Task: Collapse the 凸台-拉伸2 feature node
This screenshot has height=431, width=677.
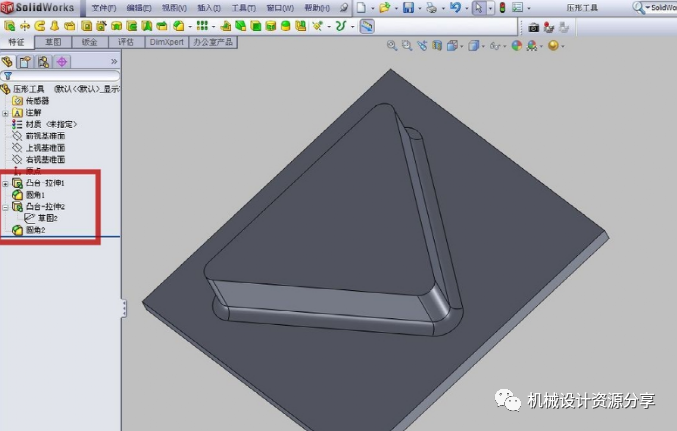Action: click(x=5, y=207)
